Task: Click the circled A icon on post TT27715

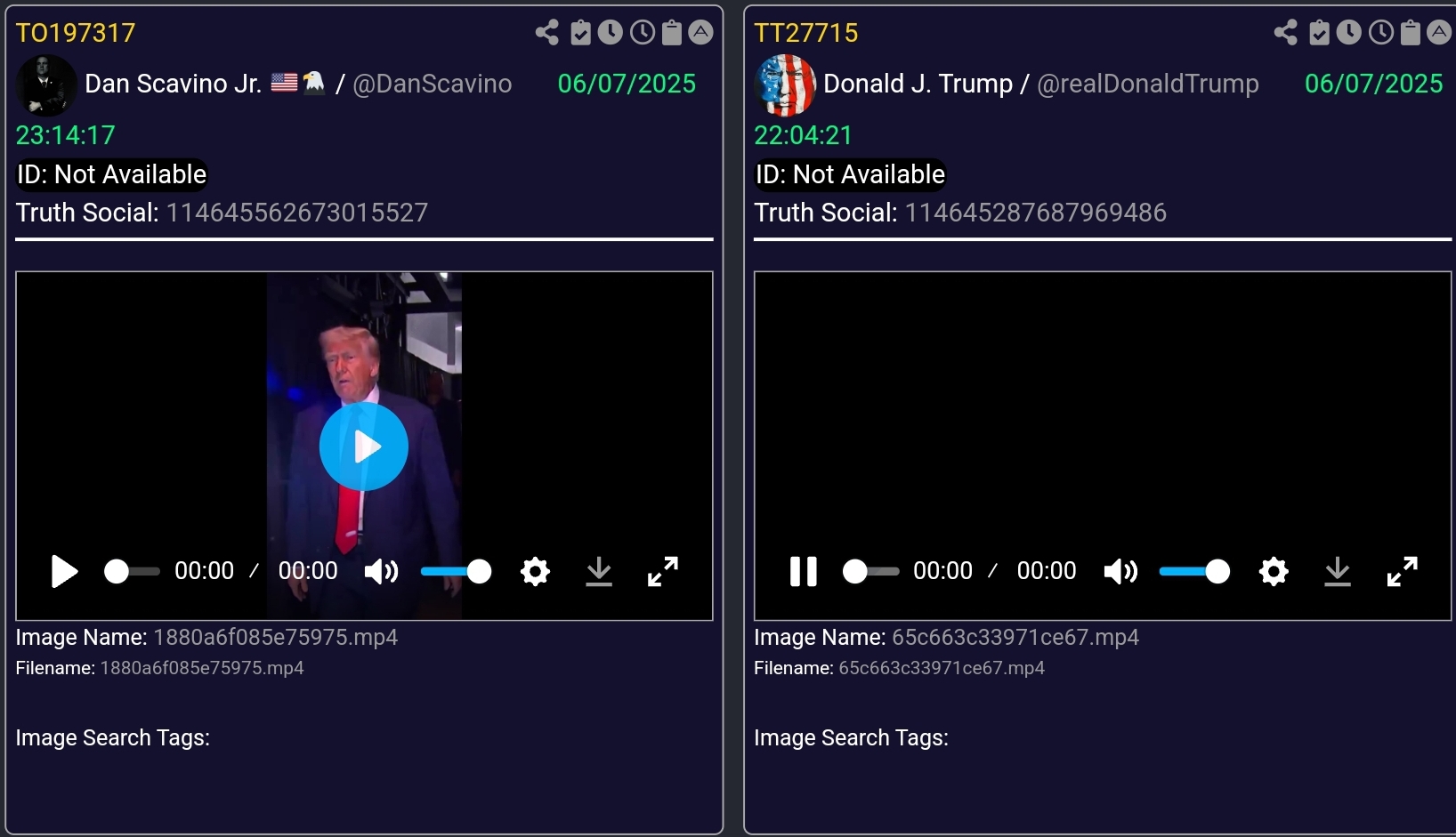Action: click(x=1440, y=33)
